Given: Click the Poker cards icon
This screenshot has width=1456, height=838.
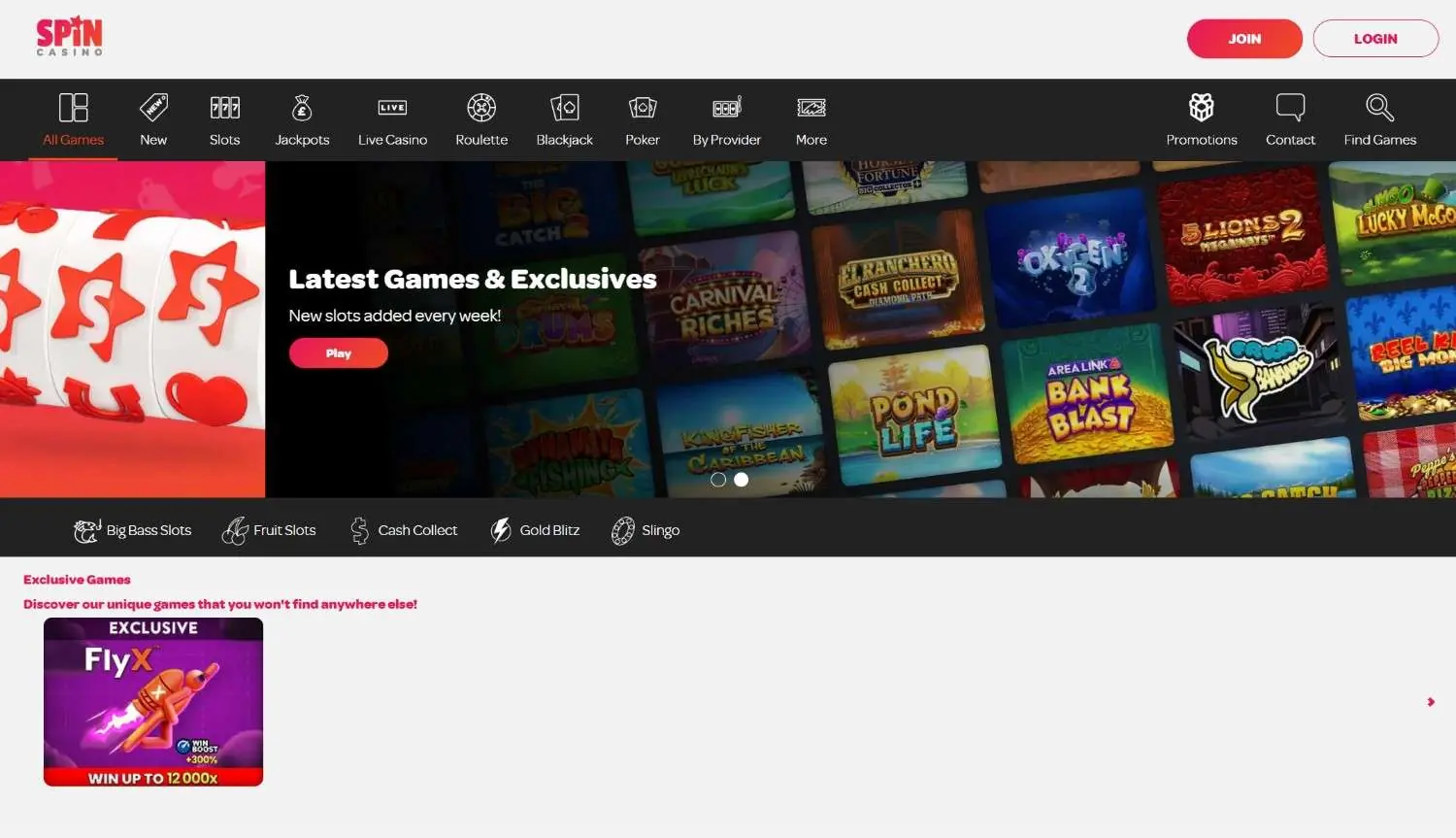Looking at the screenshot, I should (643, 107).
